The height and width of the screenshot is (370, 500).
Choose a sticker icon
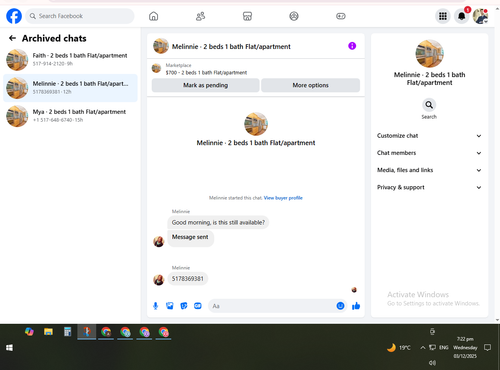(184, 306)
